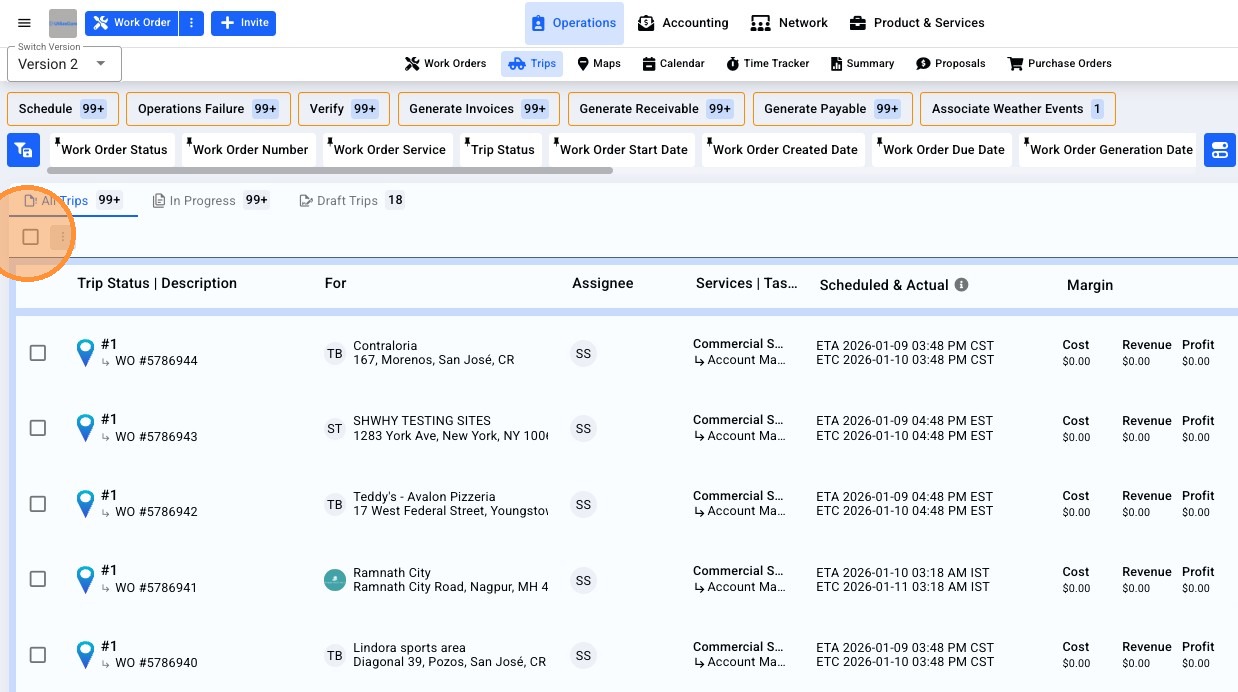Click the filter icon button

[x=23, y=150]
